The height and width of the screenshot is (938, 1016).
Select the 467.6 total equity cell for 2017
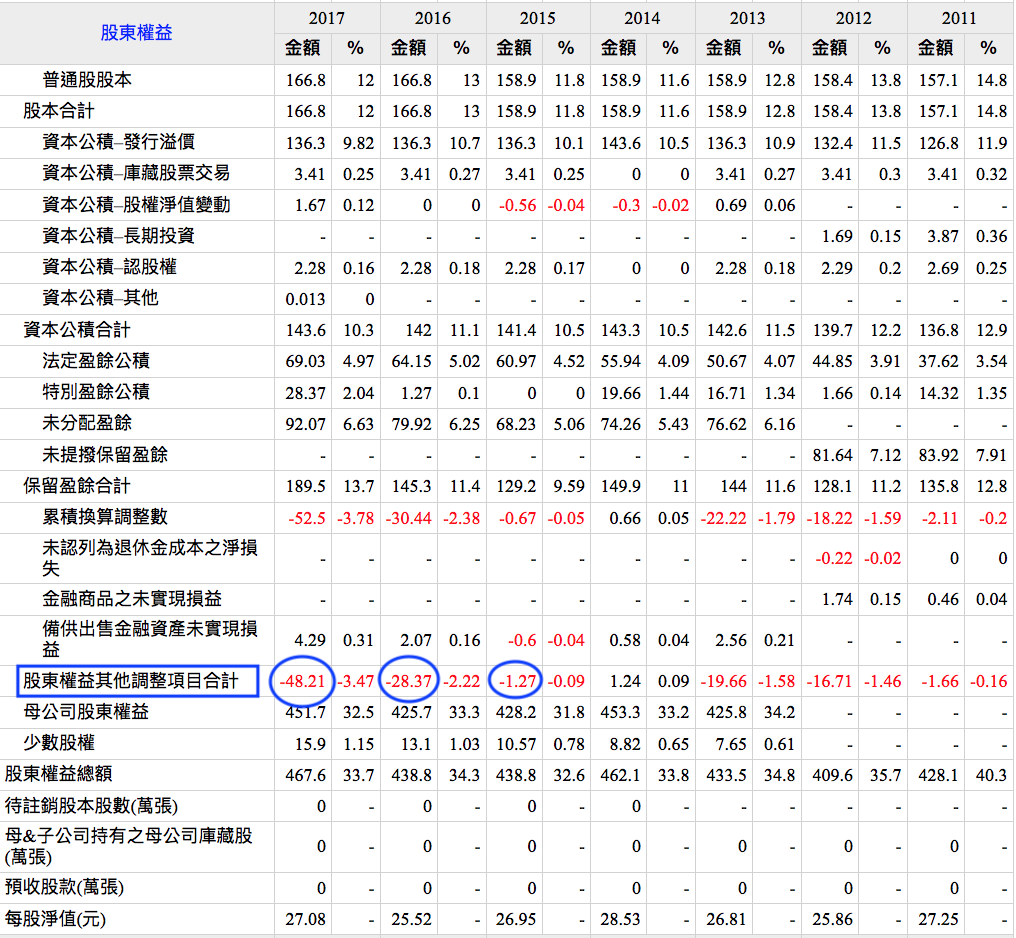(306, 775)
